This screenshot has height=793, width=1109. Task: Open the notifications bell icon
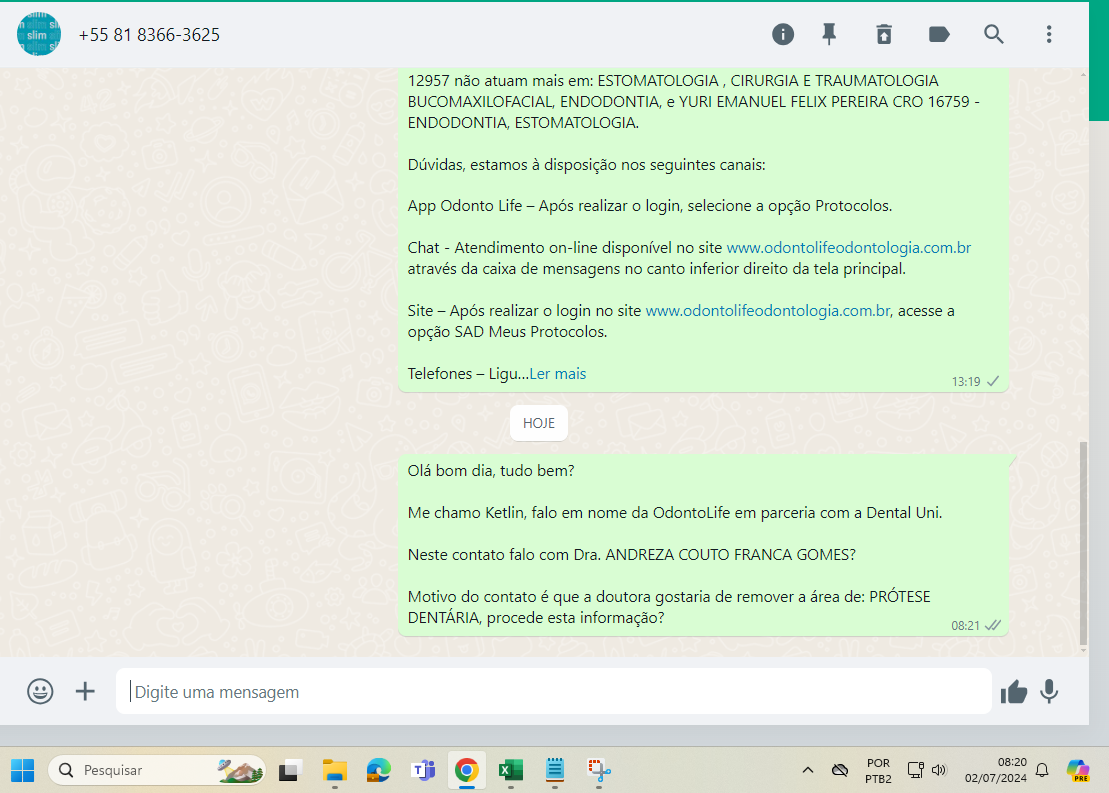pyautogui.click(x=1042, y=770)
